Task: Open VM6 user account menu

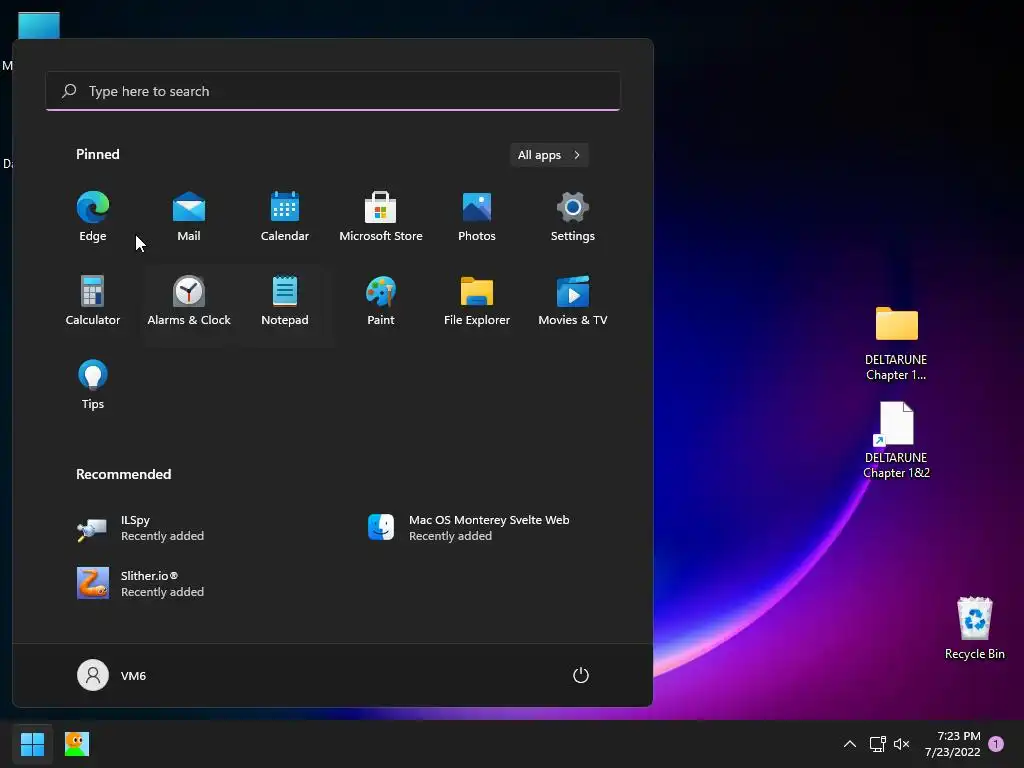Action: pos(112,675)
